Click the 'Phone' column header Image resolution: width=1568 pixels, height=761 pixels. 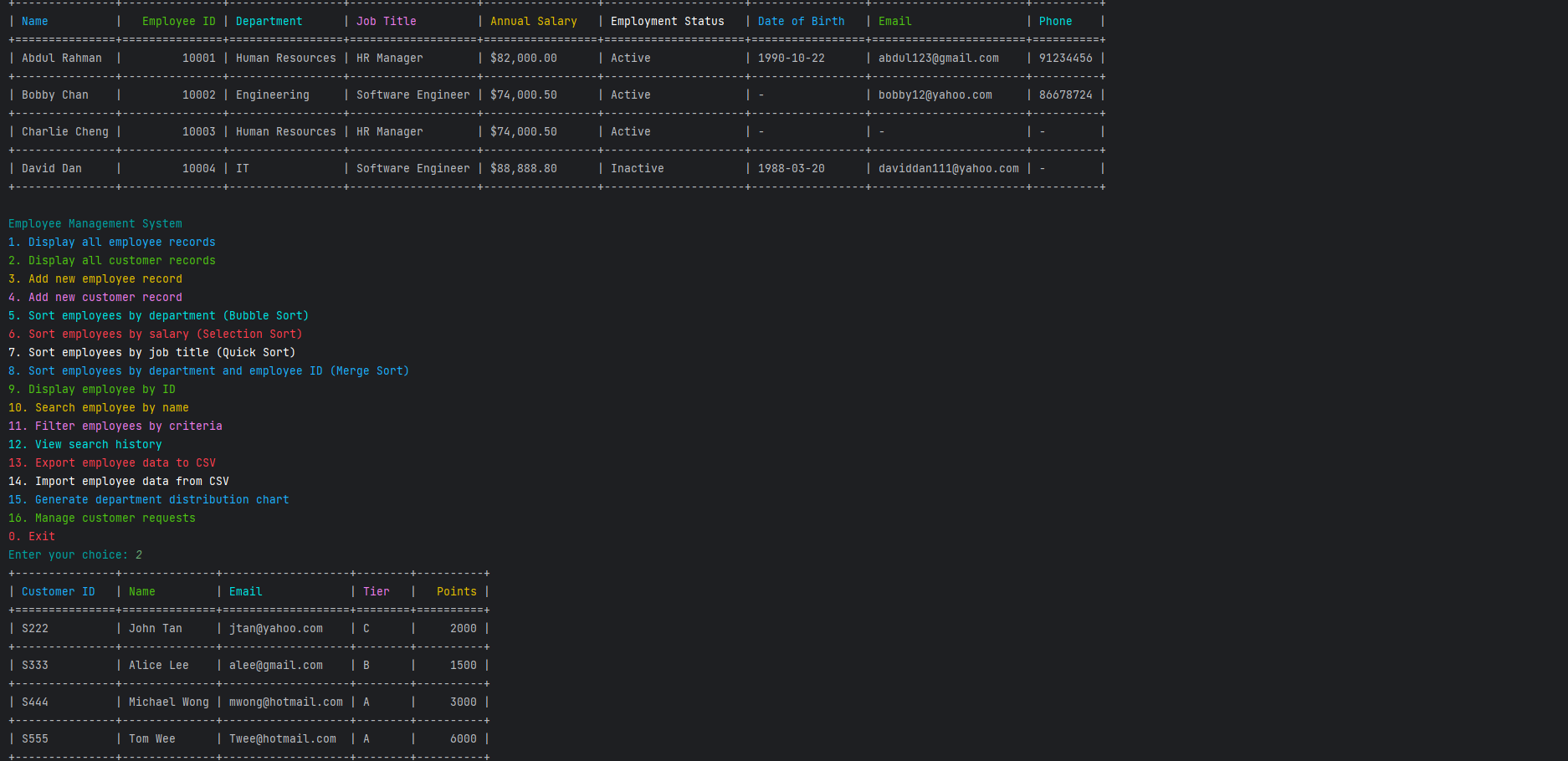[1056, 21]
